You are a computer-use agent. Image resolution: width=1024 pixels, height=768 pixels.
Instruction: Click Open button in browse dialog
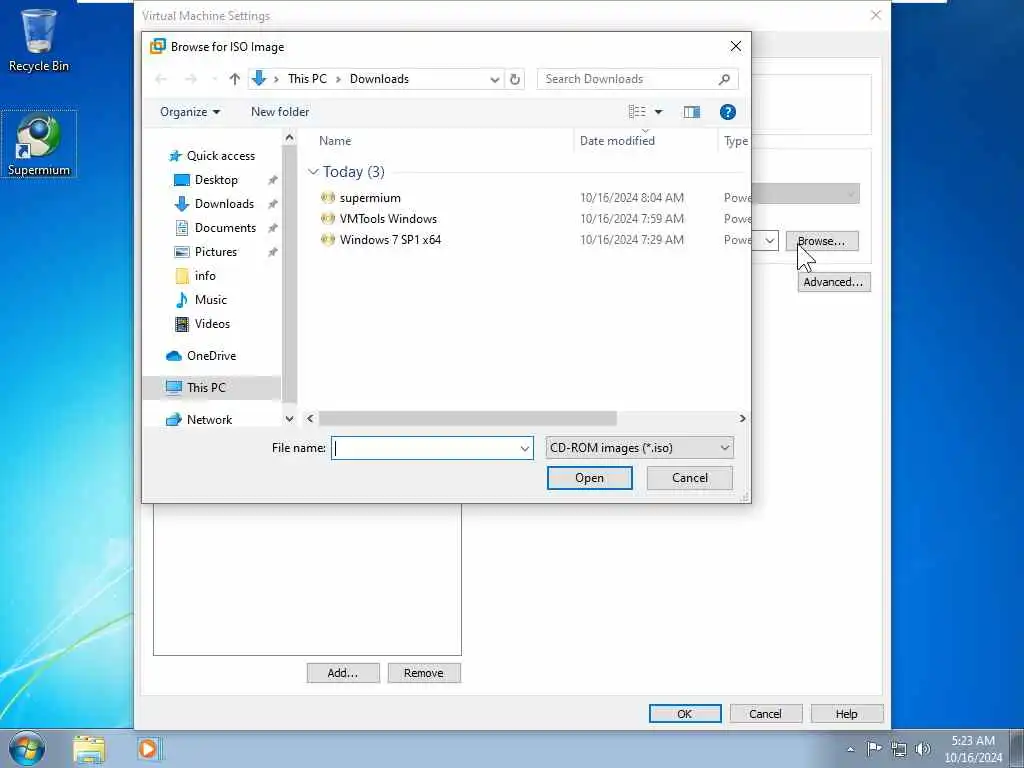pyautogui.click(x=590, y=478)
